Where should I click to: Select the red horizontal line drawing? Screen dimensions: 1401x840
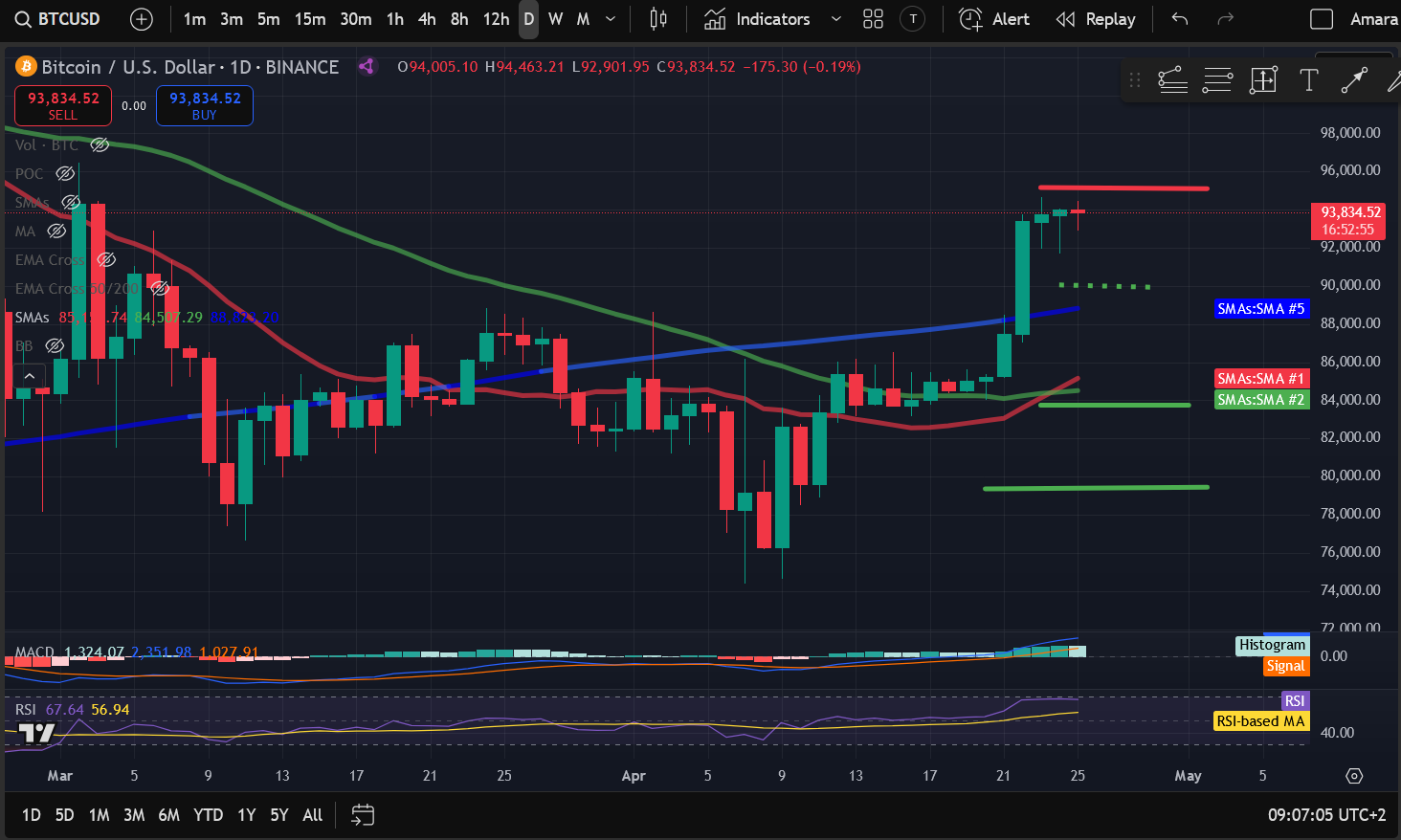tap(1123, 188)
